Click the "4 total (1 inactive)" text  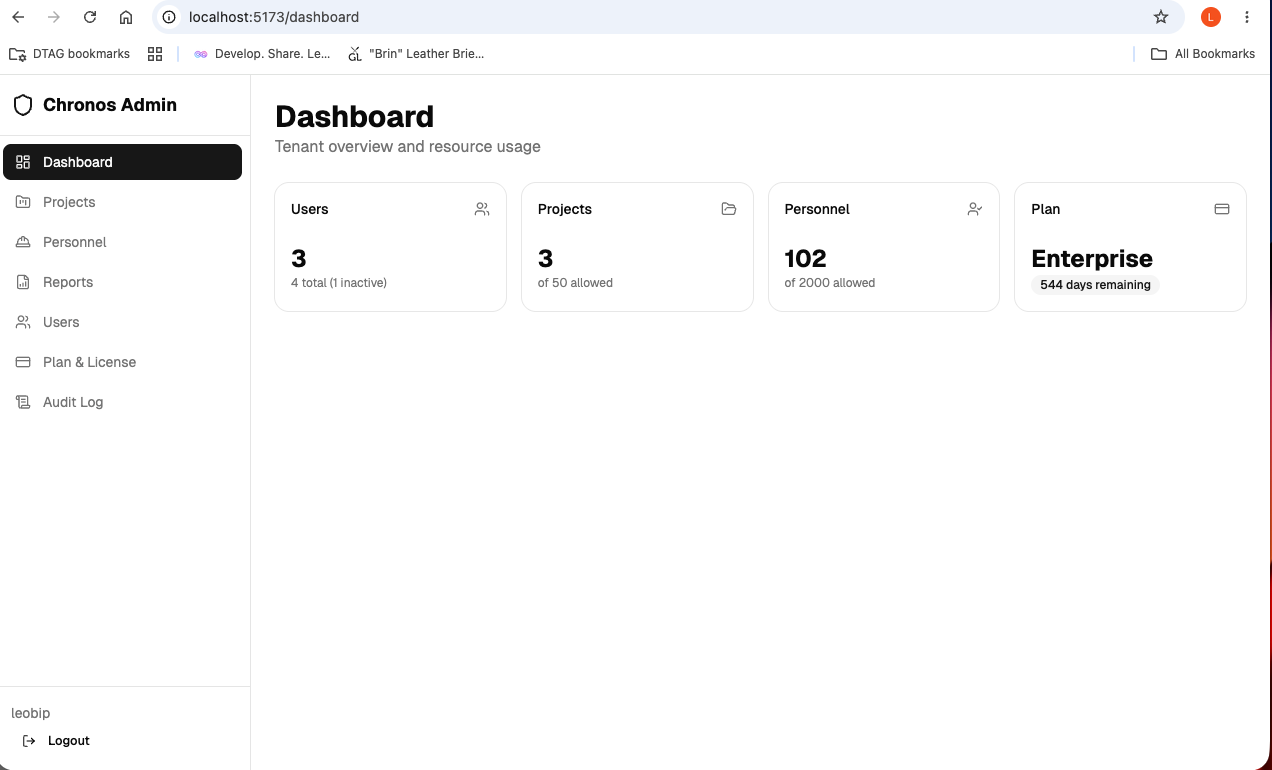[339, 283]
